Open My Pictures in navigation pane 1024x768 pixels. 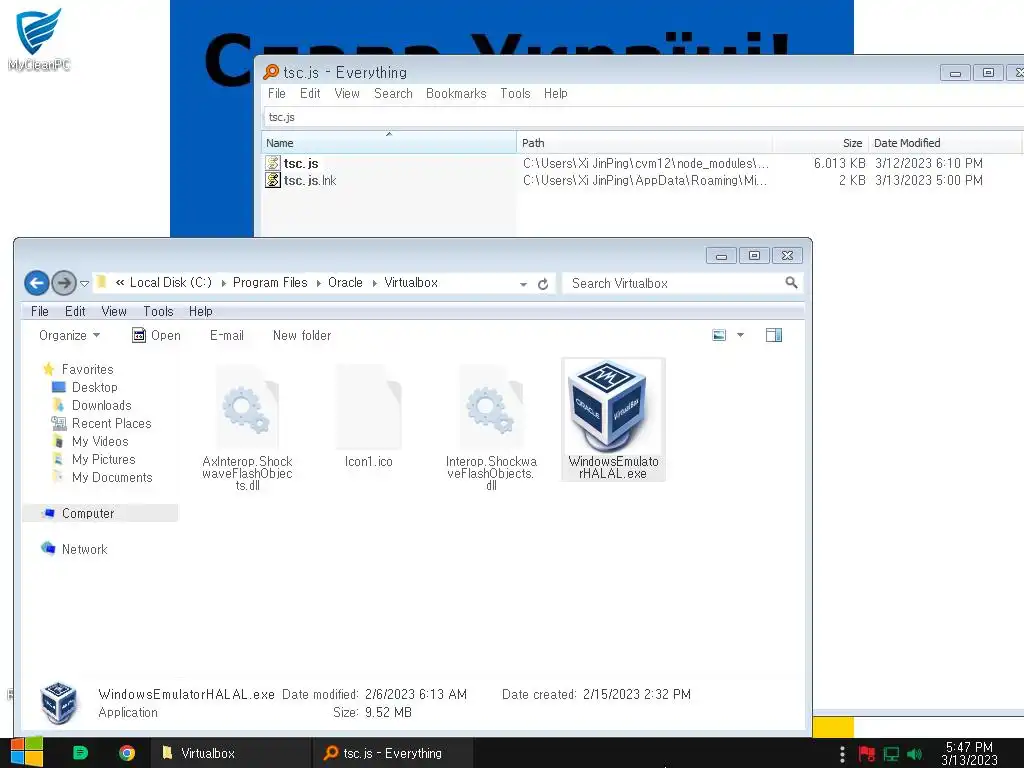[x=93, y=459]
